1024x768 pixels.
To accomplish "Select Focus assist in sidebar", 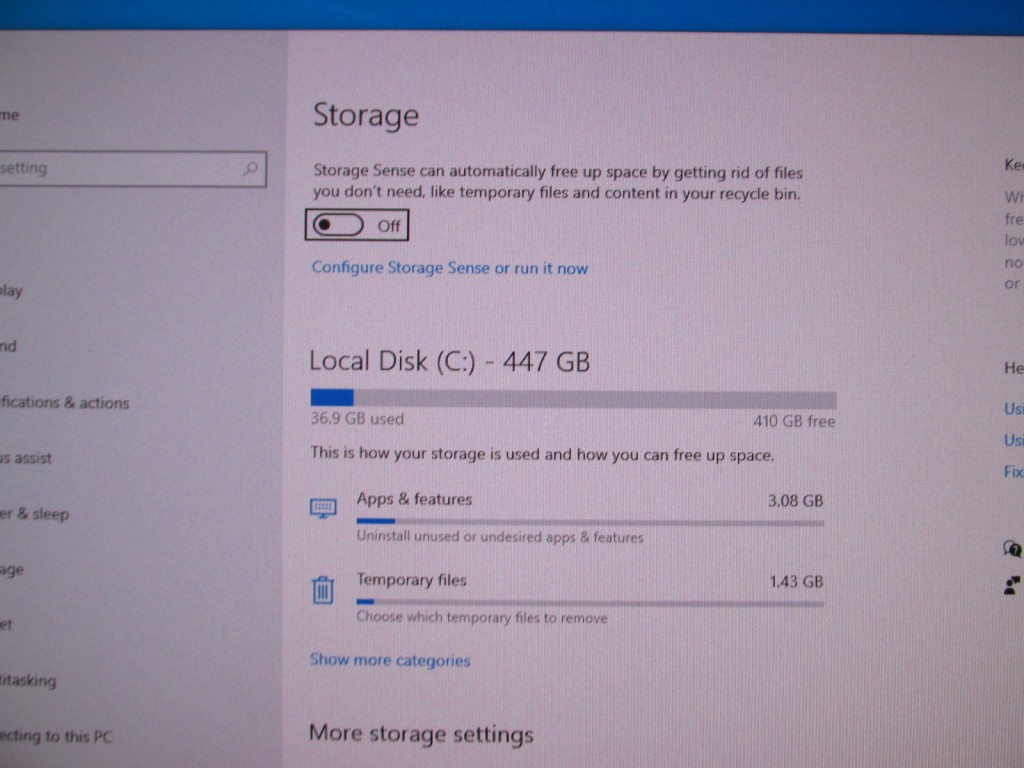I will 25,458.
